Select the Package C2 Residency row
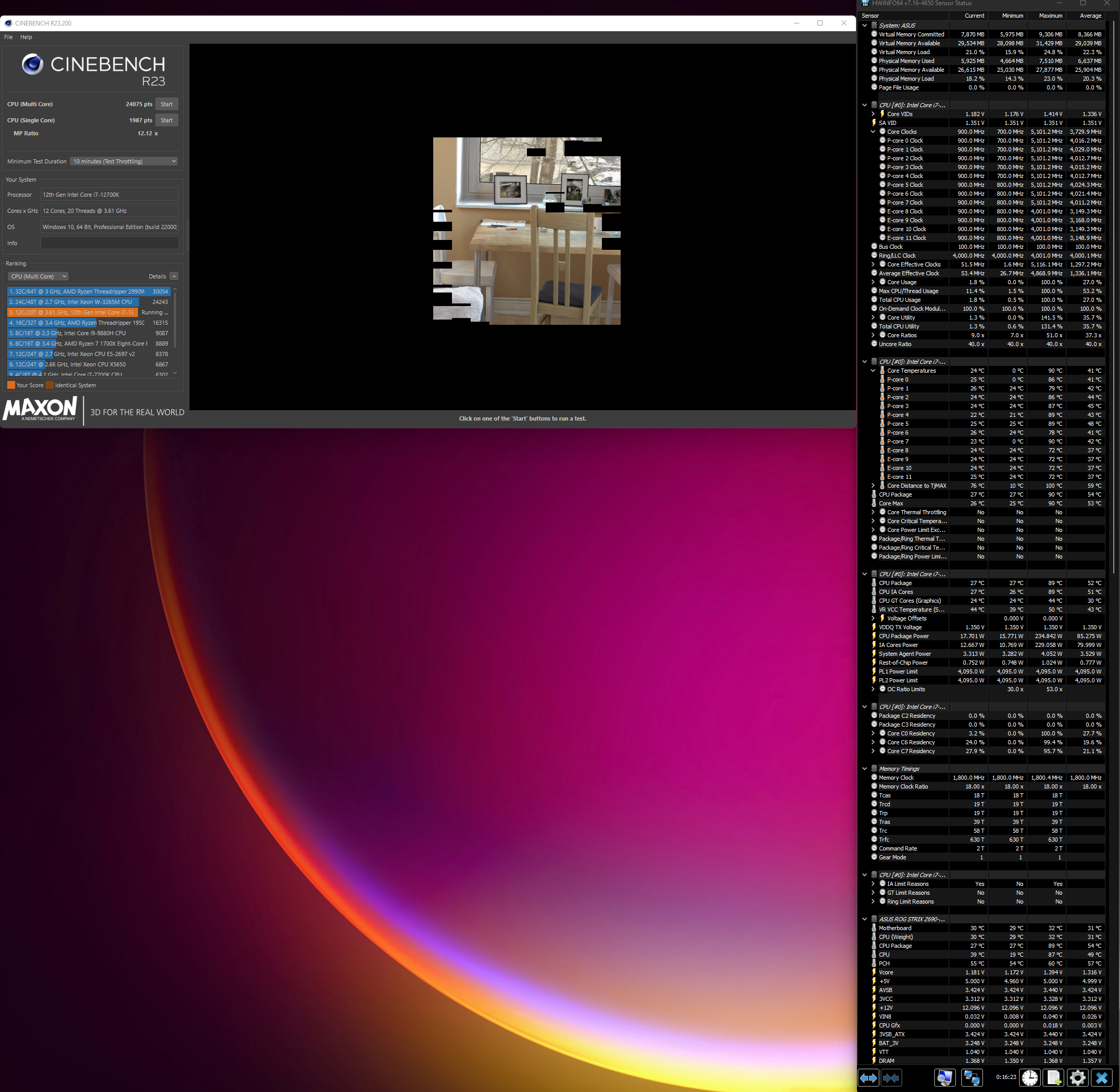 (x=983, y=715)
